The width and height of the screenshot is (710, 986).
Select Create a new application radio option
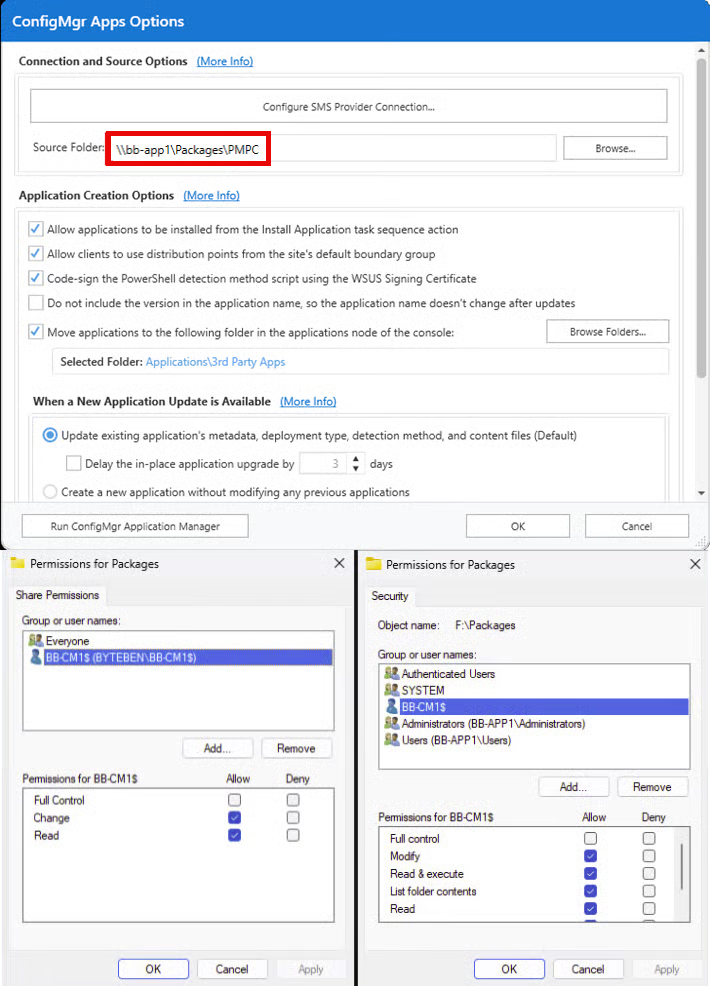point(50,492)
